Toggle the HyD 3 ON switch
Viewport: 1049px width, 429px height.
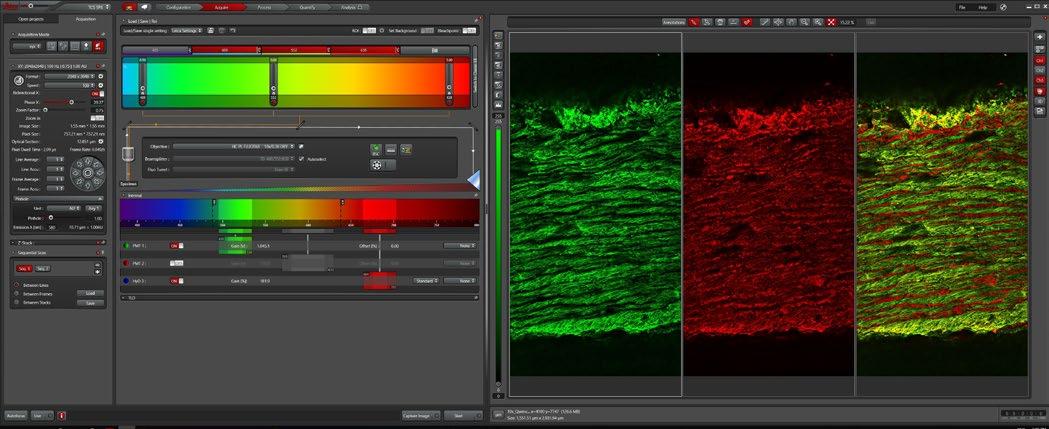177,281
